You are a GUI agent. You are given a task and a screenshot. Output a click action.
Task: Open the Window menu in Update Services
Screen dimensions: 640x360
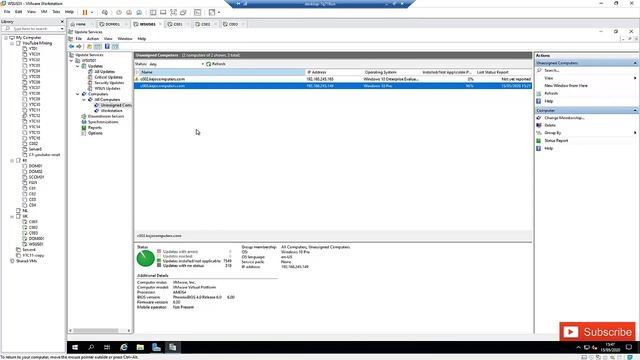pos(125,39)
